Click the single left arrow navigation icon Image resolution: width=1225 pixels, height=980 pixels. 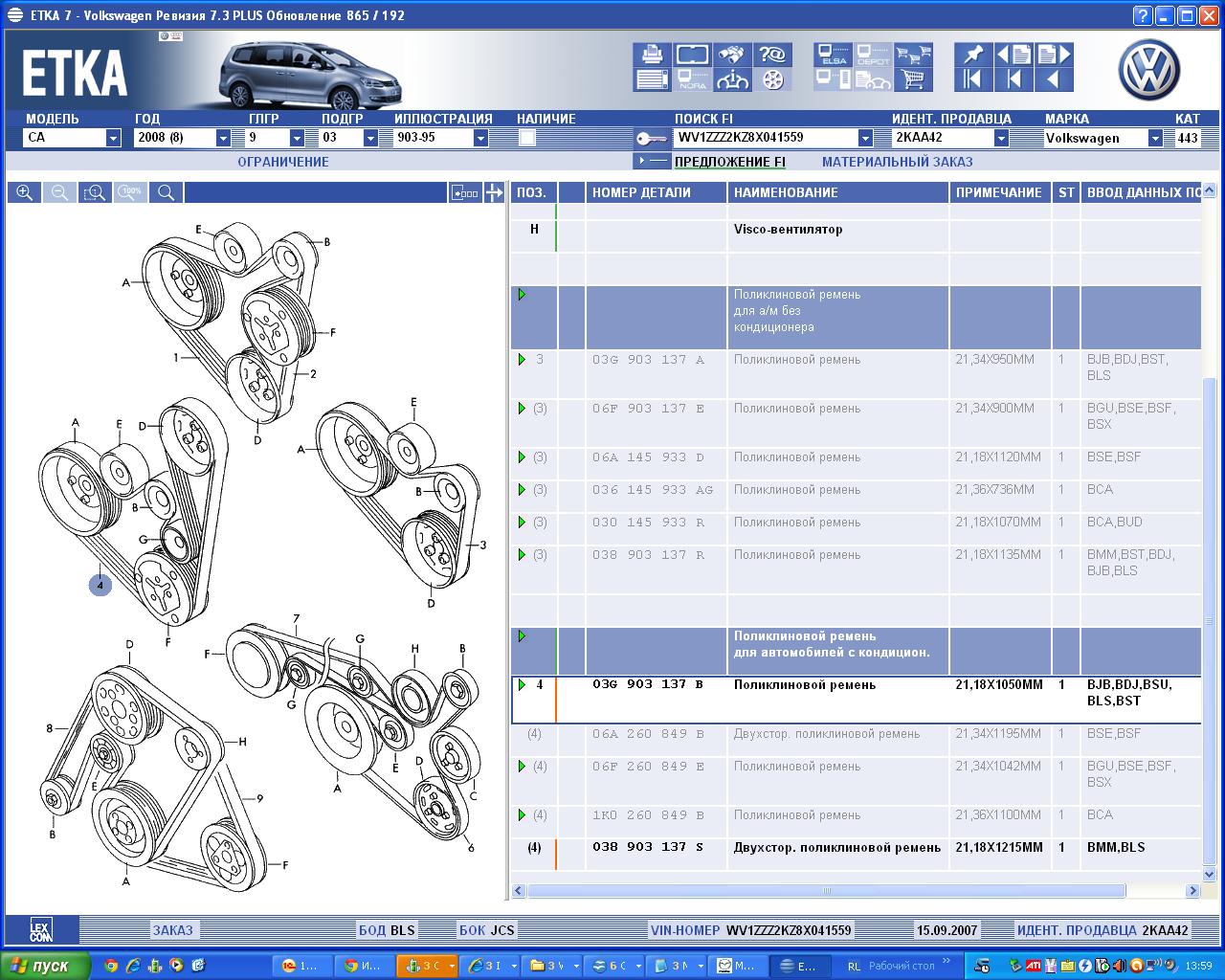pos(1054,79)
